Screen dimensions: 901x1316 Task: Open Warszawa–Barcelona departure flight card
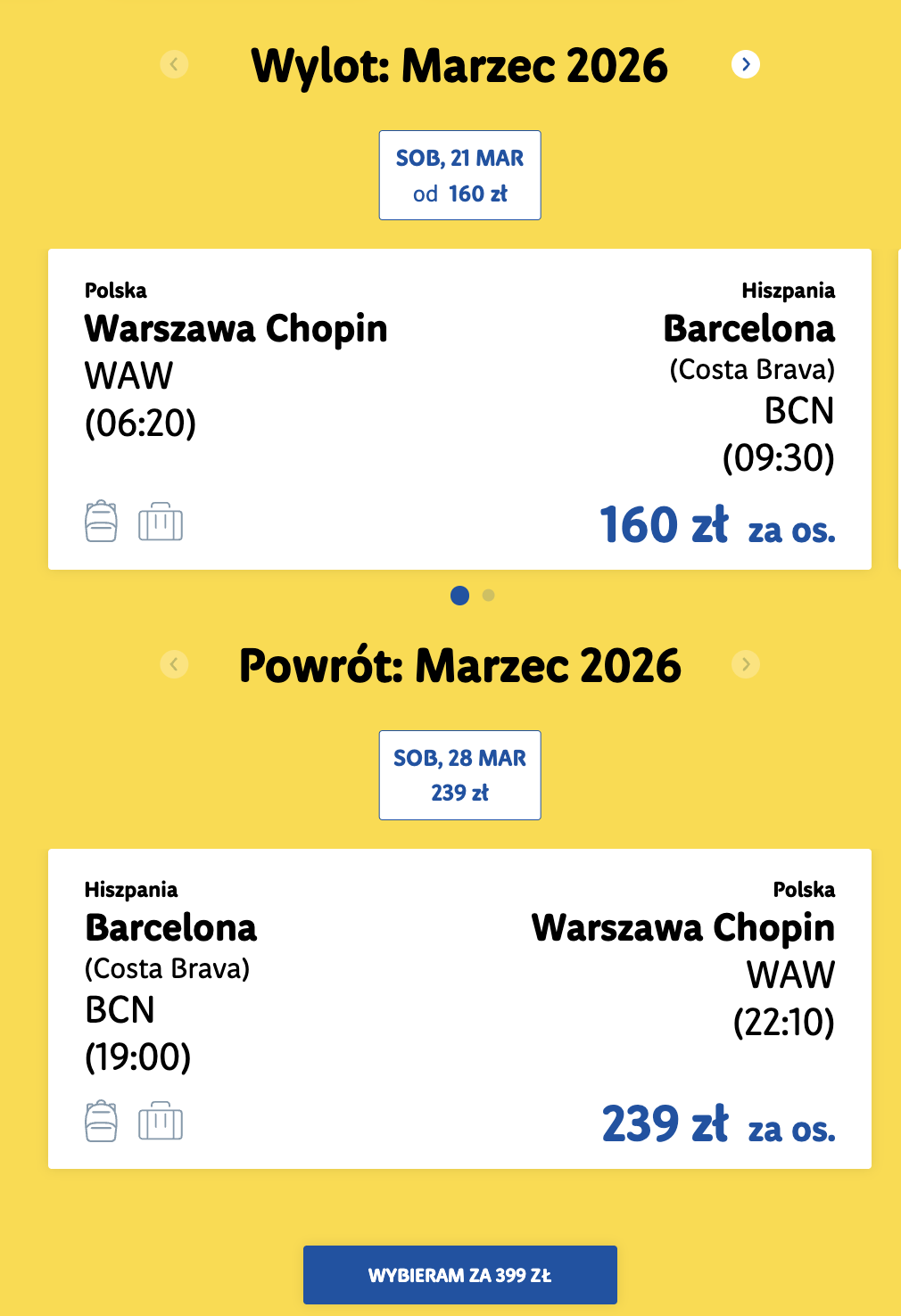click(x=459, y=409)
